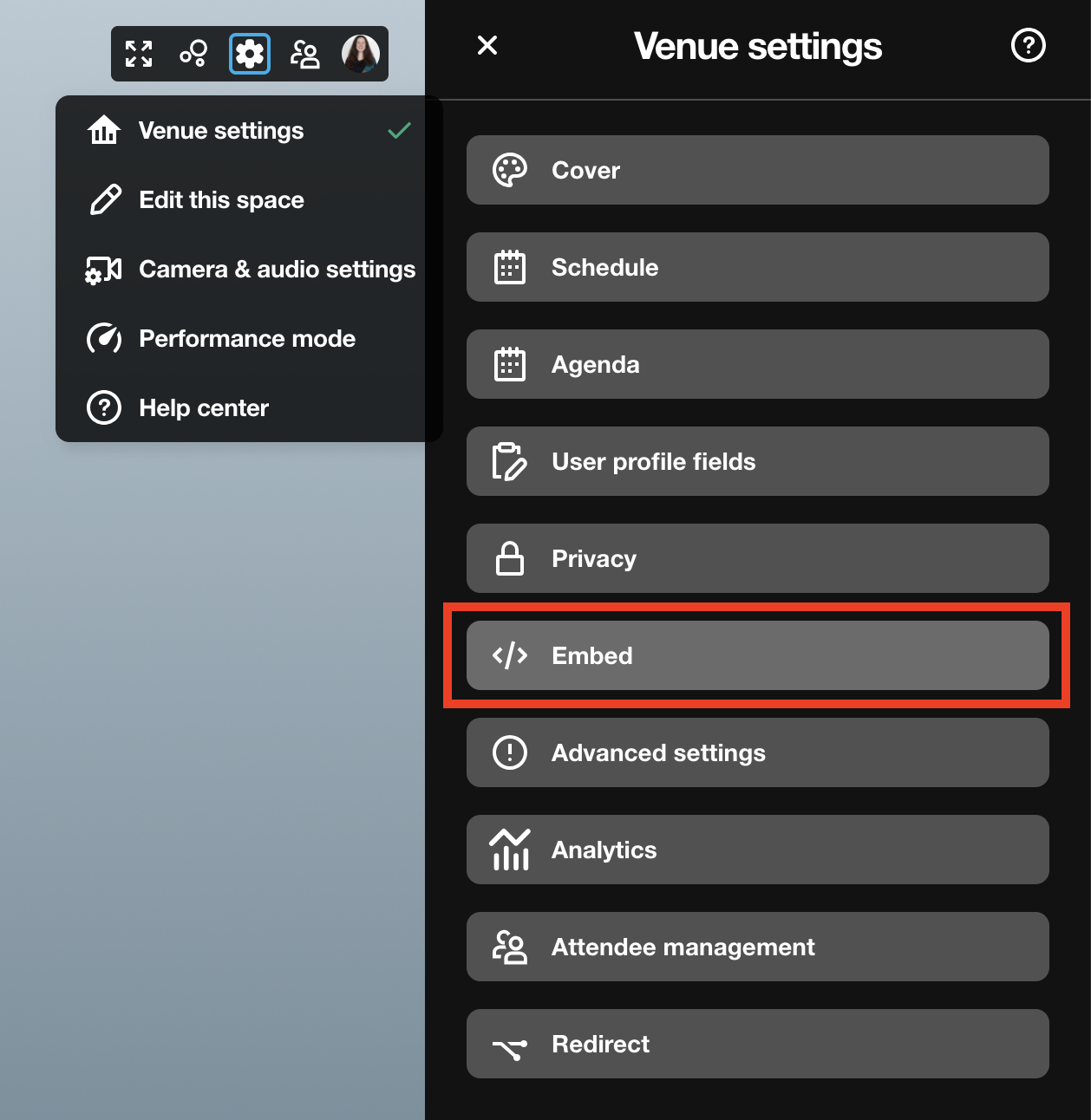Screen dimensions: 1091x1120
Task: Click the Redirect arrows icon
Action: (x=510, y=1046)
